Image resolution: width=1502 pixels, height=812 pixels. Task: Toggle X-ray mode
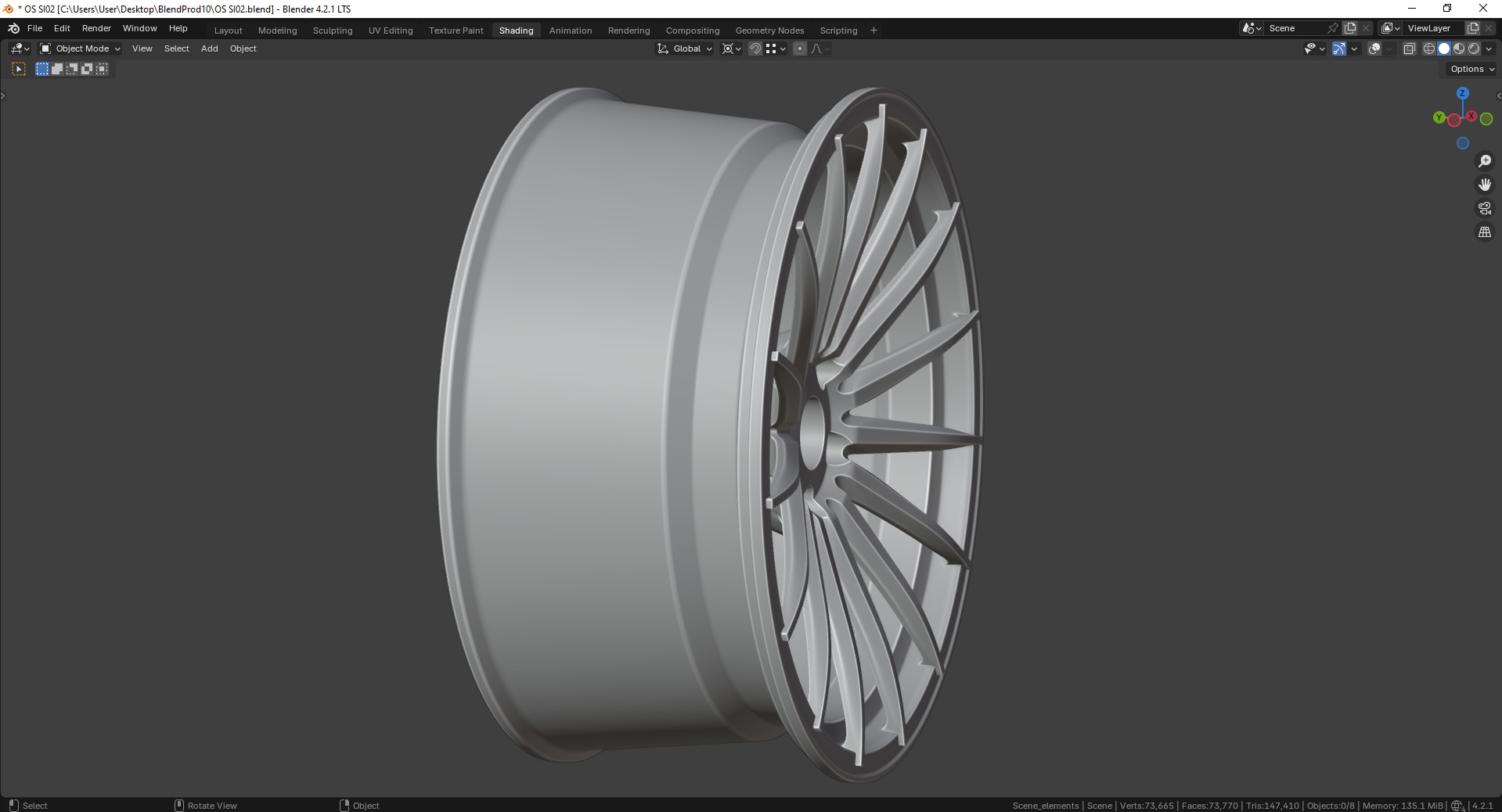1410,49
